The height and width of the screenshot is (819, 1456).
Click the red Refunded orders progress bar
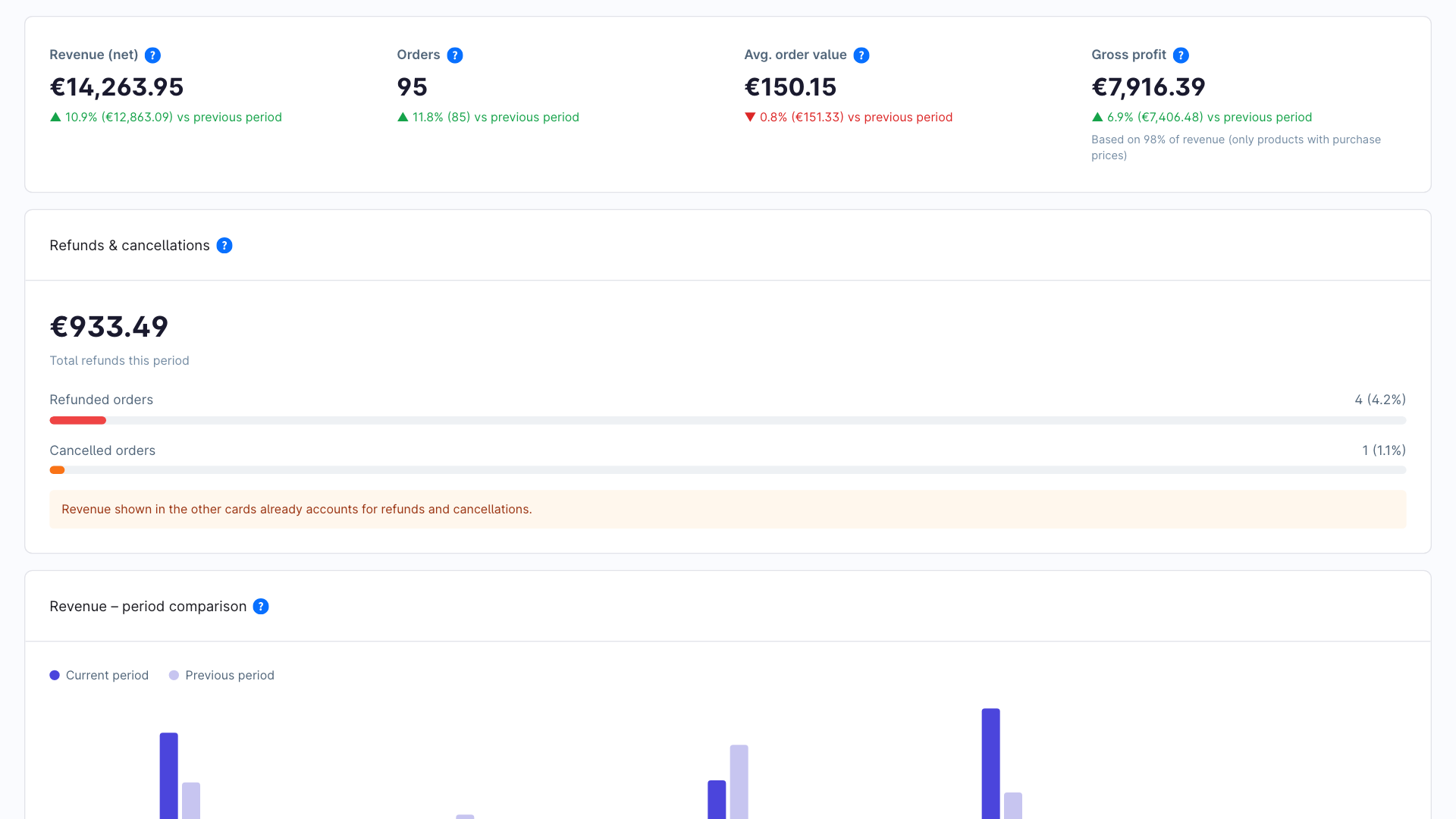(x=78, y=420)
